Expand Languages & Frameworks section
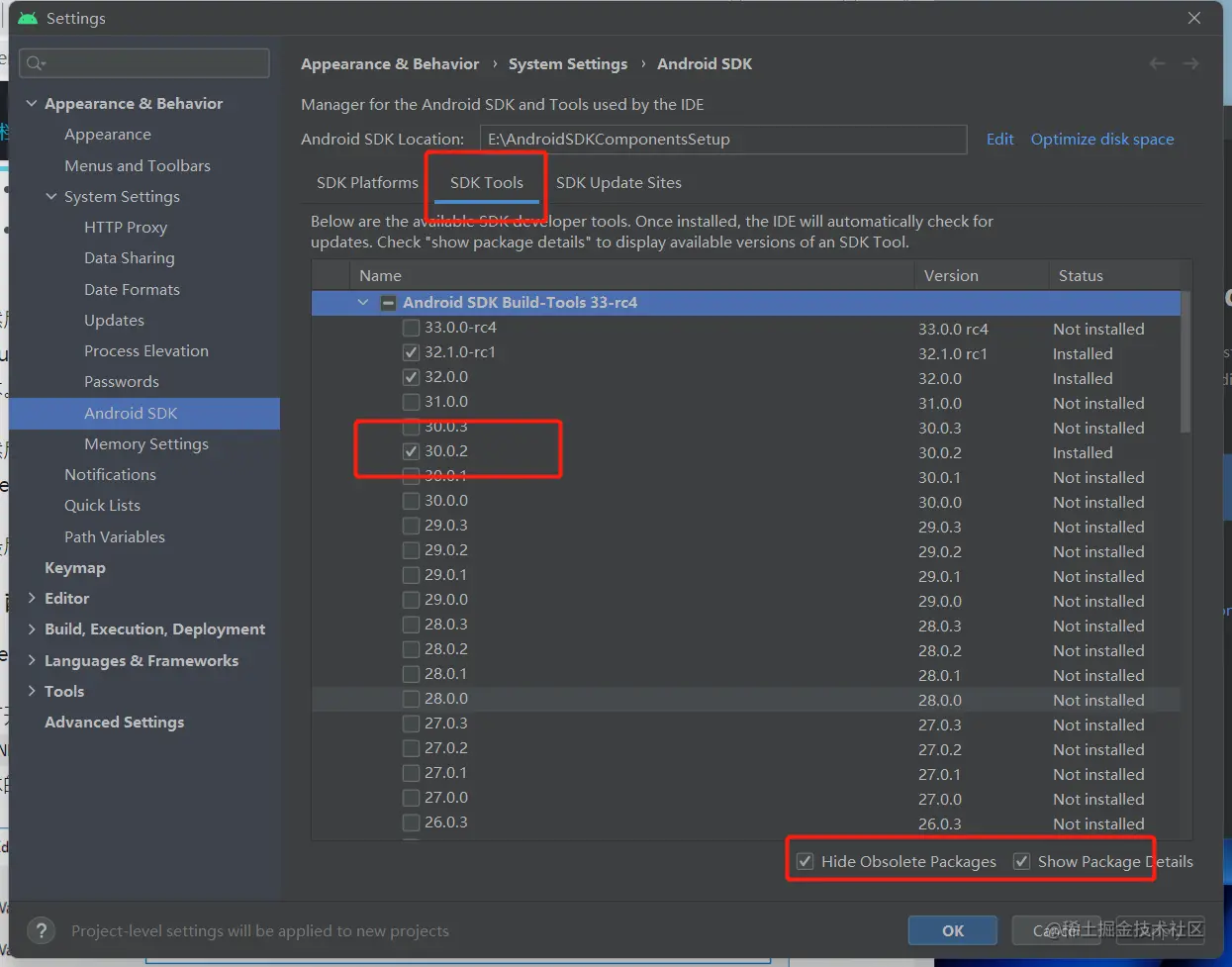This screenshot has width=1232, height=967. [32, 660]
